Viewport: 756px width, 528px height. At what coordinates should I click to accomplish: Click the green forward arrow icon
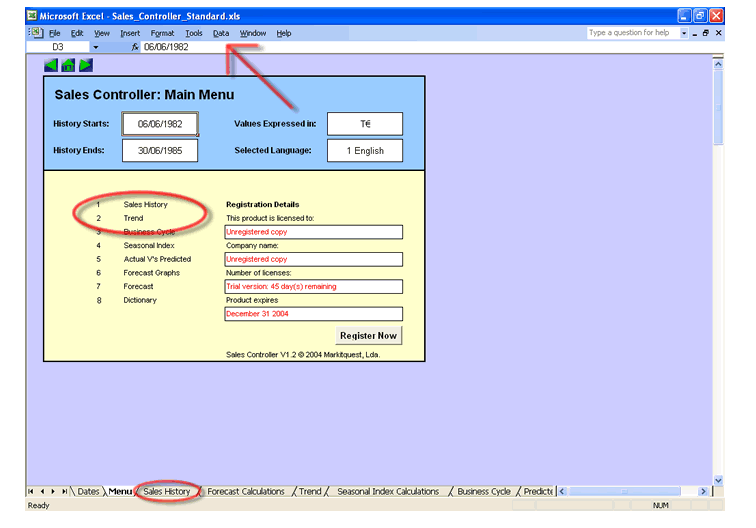click(x=86, y=65)
